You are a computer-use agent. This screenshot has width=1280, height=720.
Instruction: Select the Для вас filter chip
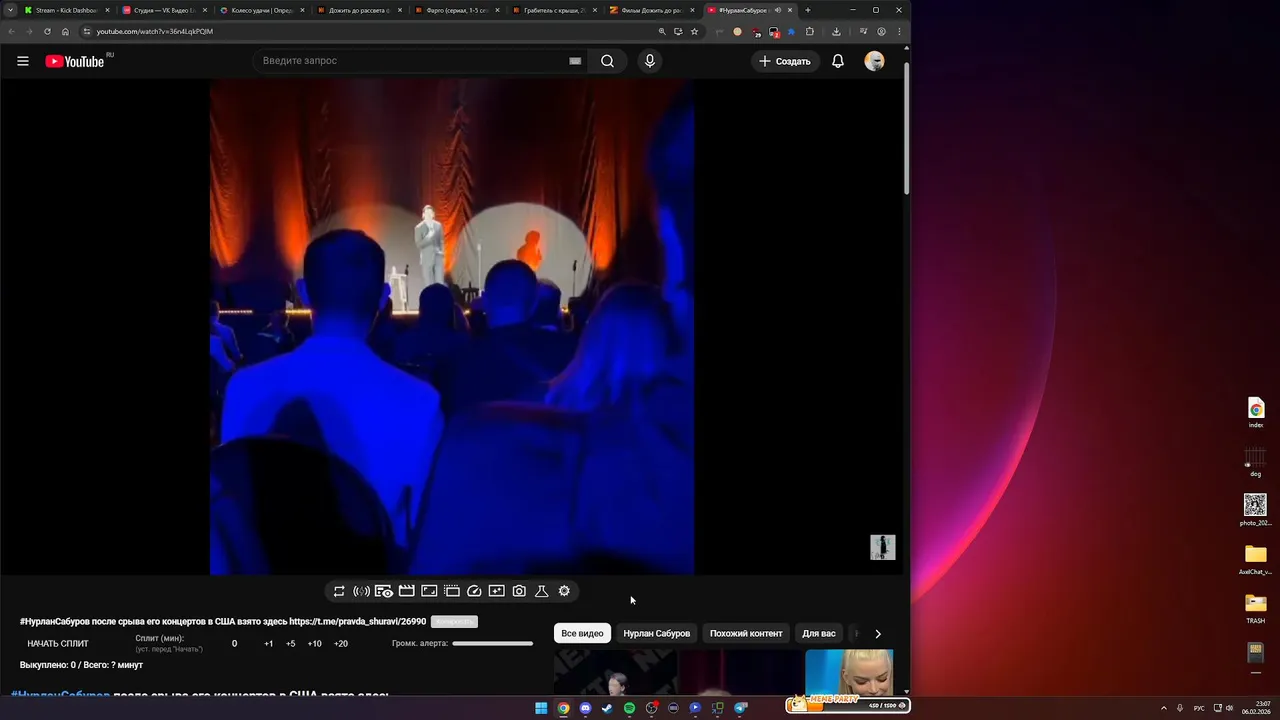(819, 633)
